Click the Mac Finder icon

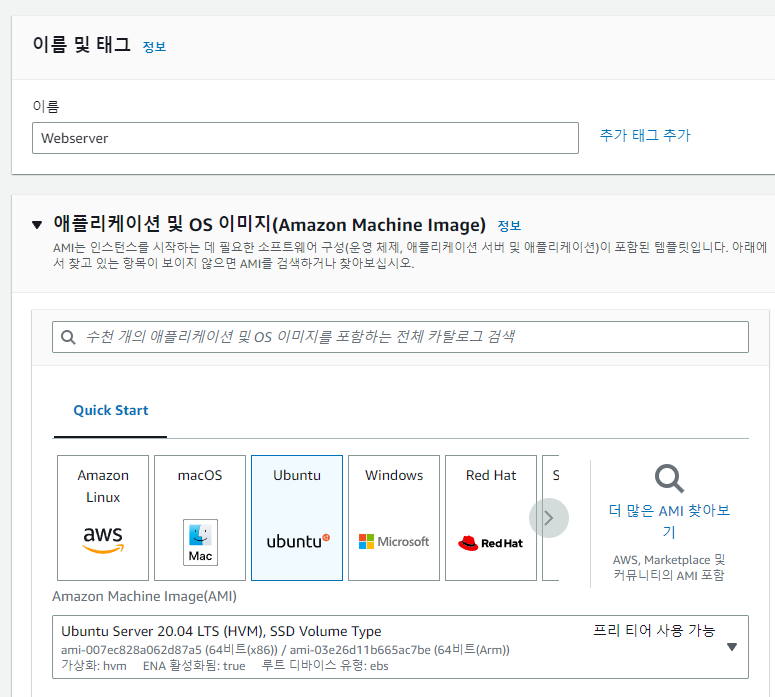pyautogui.click(x=200, y=542)
